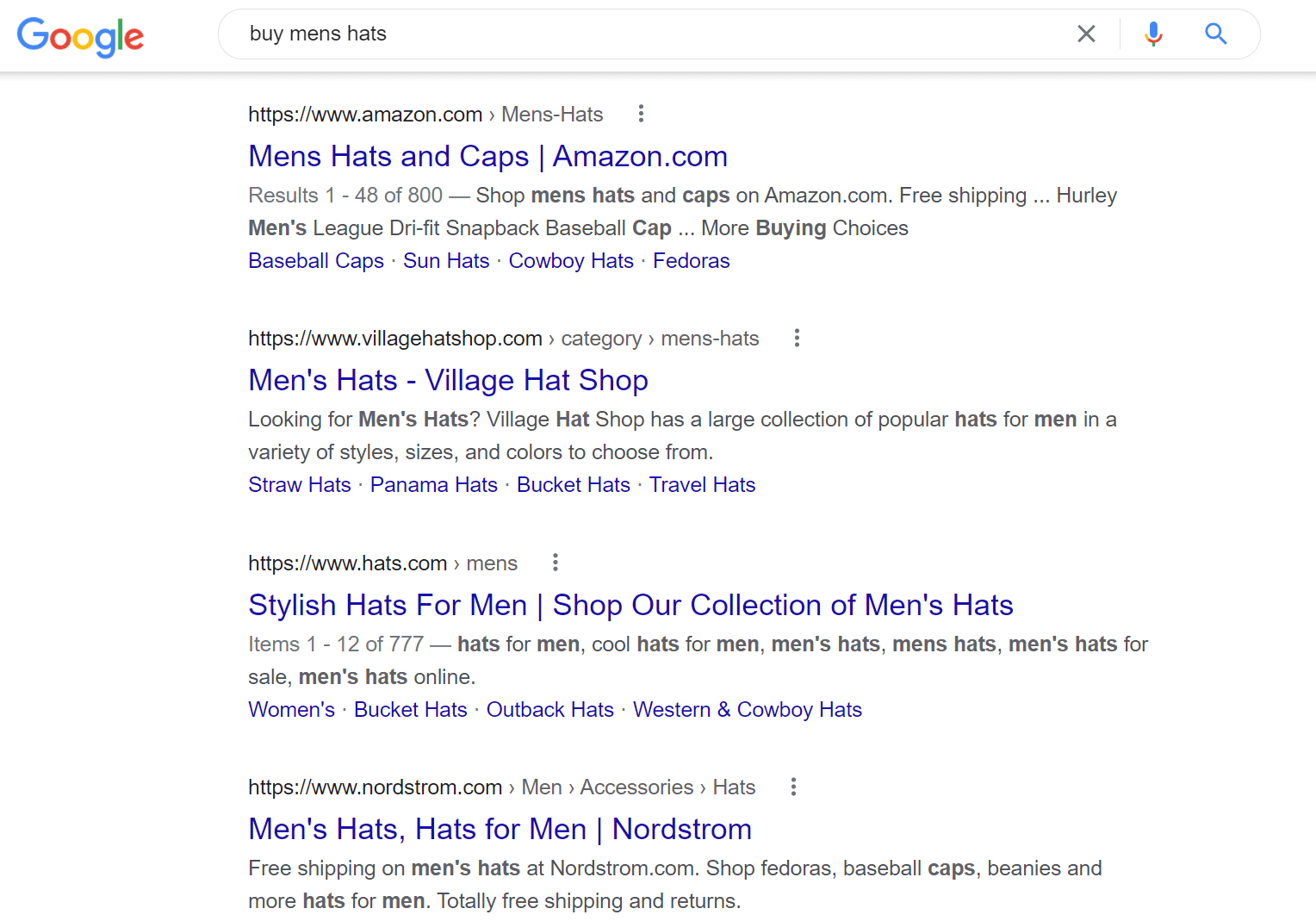The height and width of the screenshot is (921, 1316).
Task: Follow the Panama Hats sitelink
Action: (434, 485)
